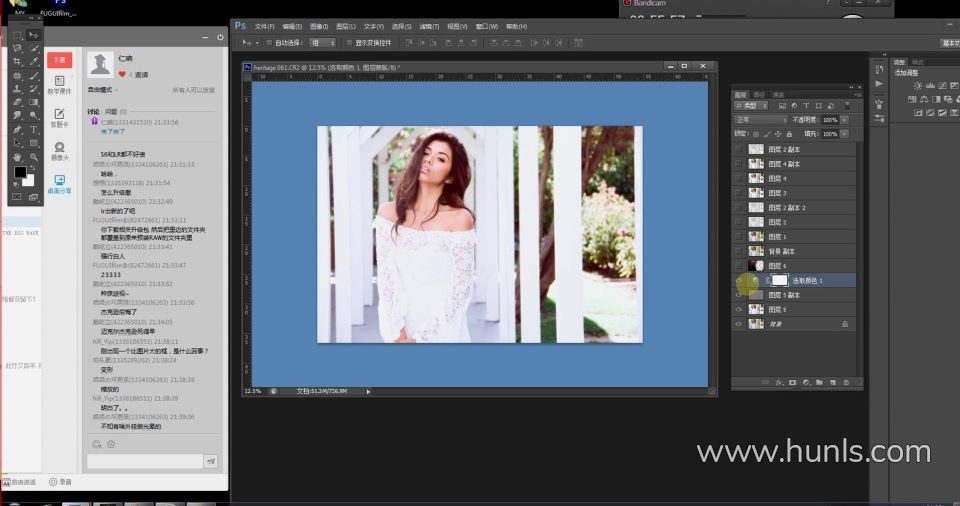Enable the 显示变换控件 checkbox
960x506 pixels.
pyautogui.click(x=350, y=43)
